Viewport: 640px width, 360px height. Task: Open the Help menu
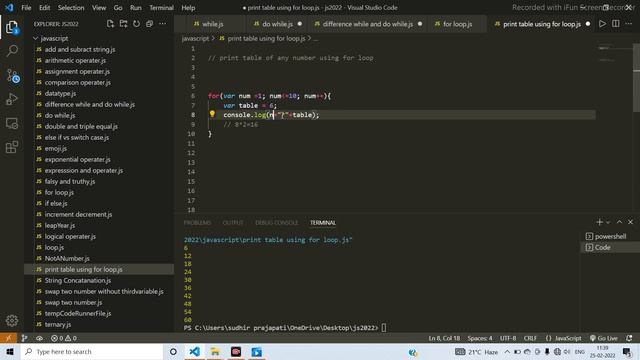[x=188, y=7]
